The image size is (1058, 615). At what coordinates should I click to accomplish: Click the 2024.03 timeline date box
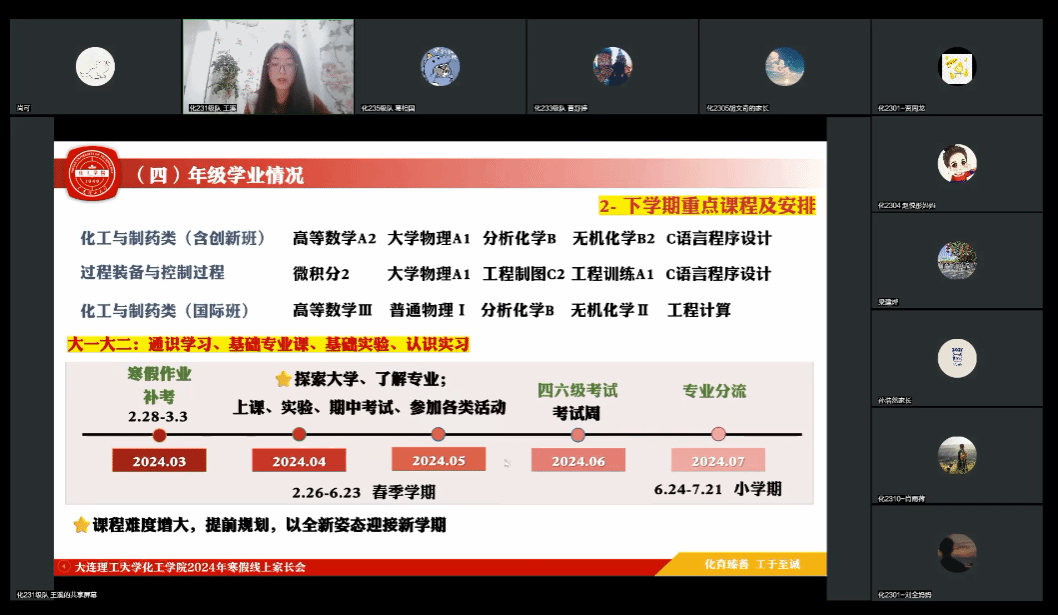tap(159, 461)
